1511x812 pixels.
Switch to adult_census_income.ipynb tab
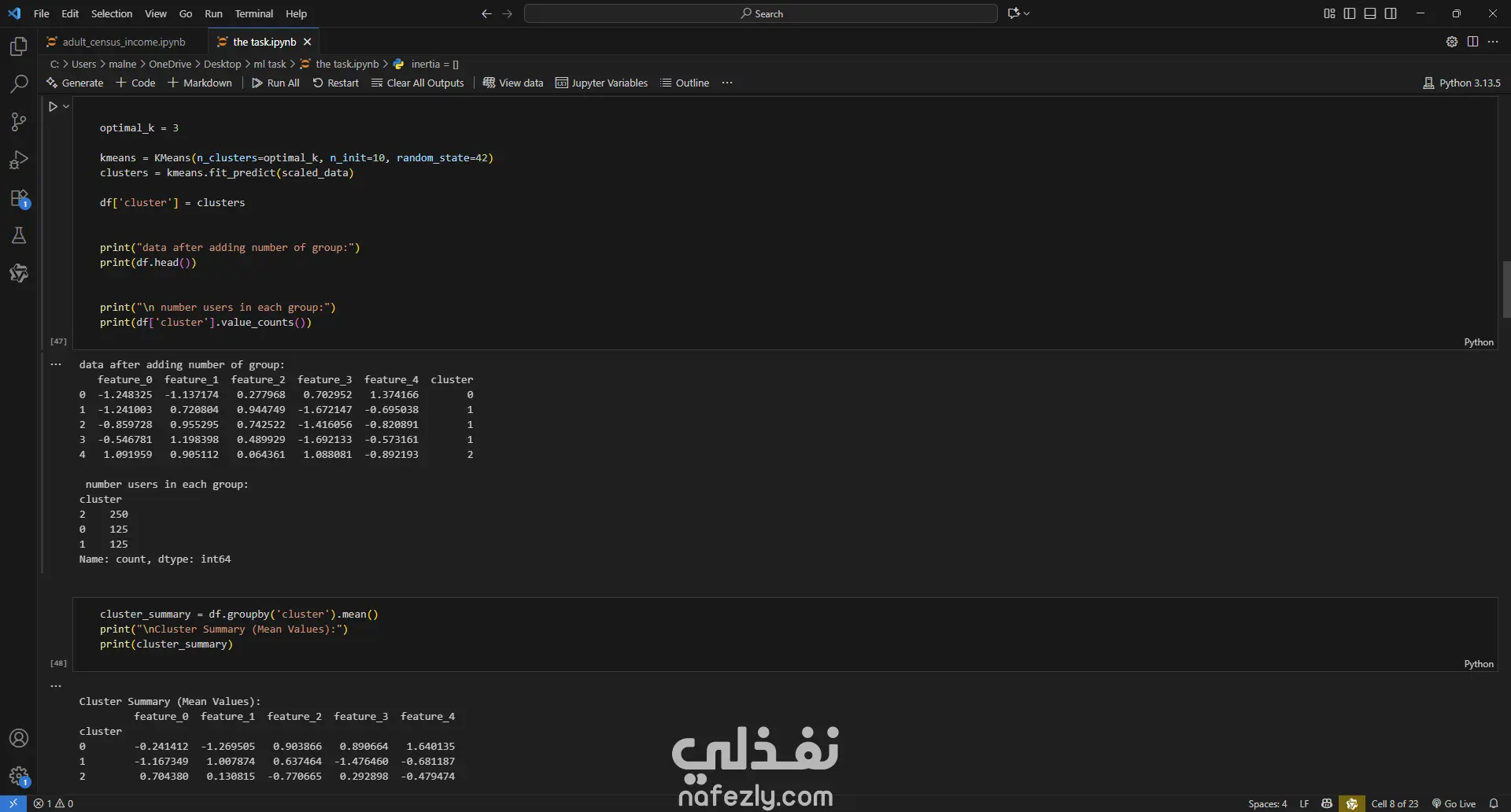(x=124, y=42)
